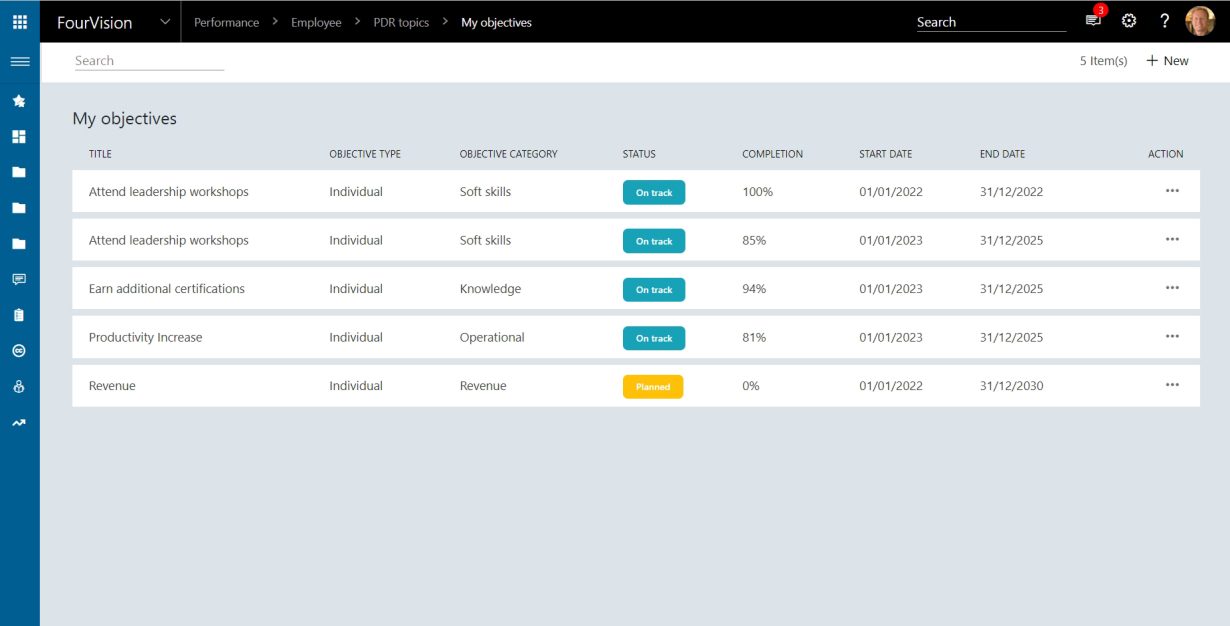1230x626 pixels.
Task: Select the clipboard tasks icon in the sidebar
Action: (19, 314)
